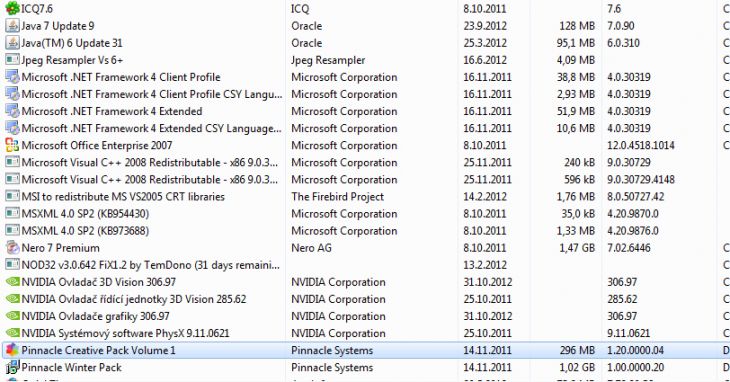Click the MSXML 4.0 SP2 (KB954430) icon
Screen dimensions: 730x382
(12, 214)
